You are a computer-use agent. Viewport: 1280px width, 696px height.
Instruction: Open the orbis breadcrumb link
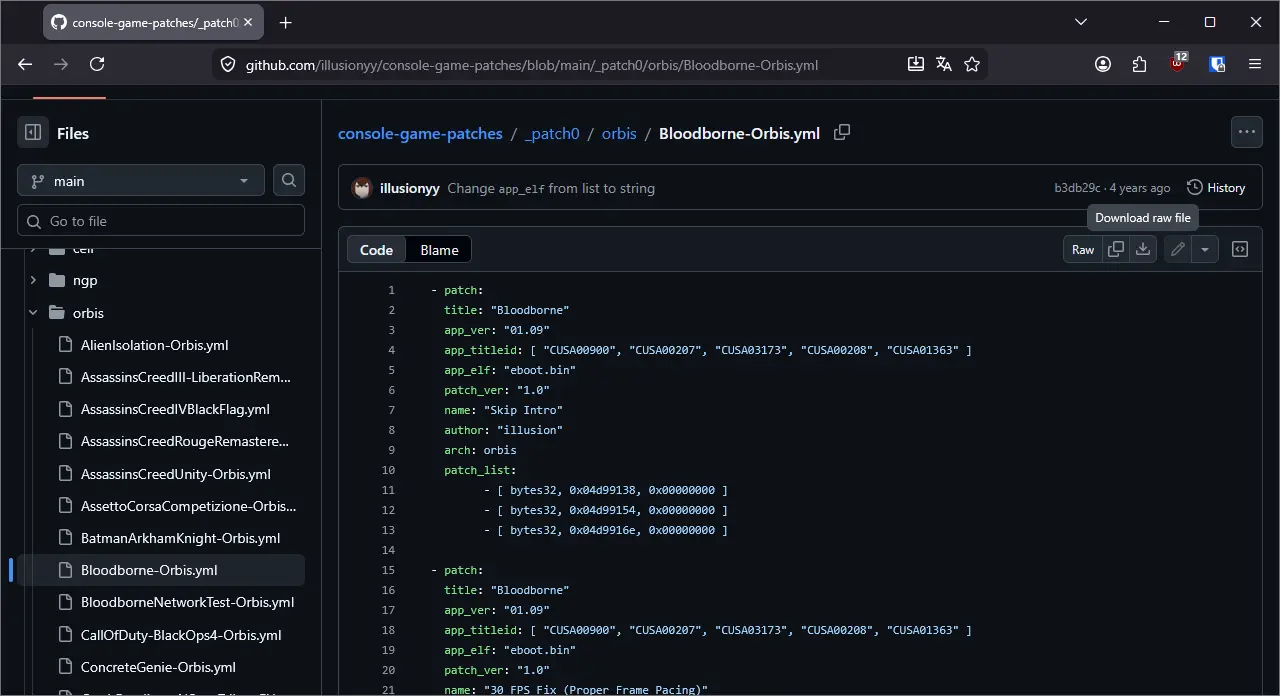(619, 133)
